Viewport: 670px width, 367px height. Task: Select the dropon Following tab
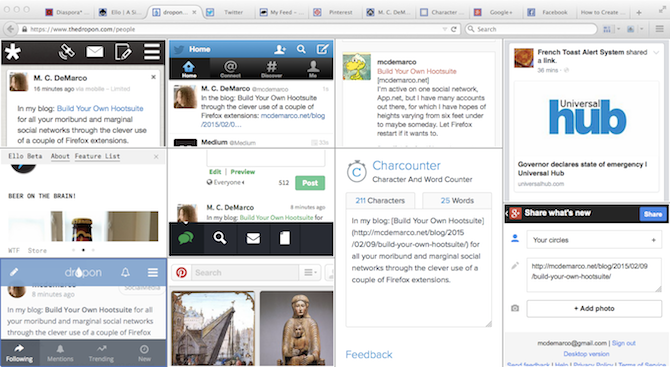19,353
